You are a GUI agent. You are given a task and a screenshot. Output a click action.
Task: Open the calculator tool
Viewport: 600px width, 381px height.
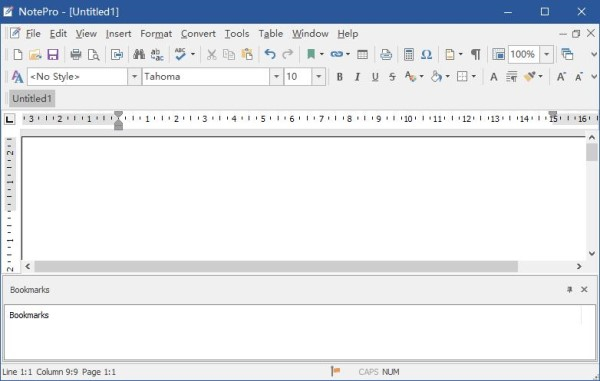(x=409, y=54)
